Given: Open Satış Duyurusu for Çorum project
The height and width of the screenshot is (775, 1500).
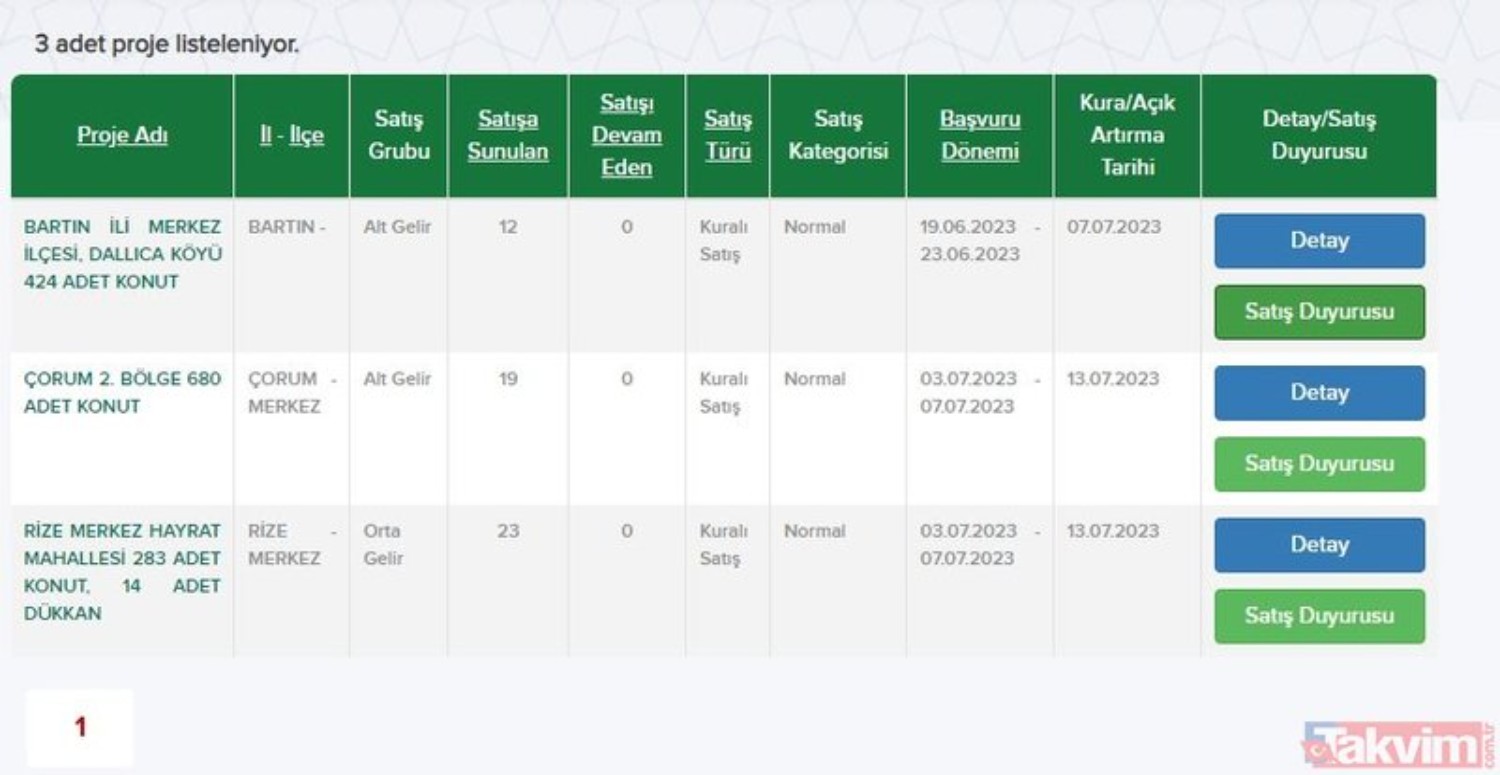Looking at the screenshot, I should pos(1319,464).
